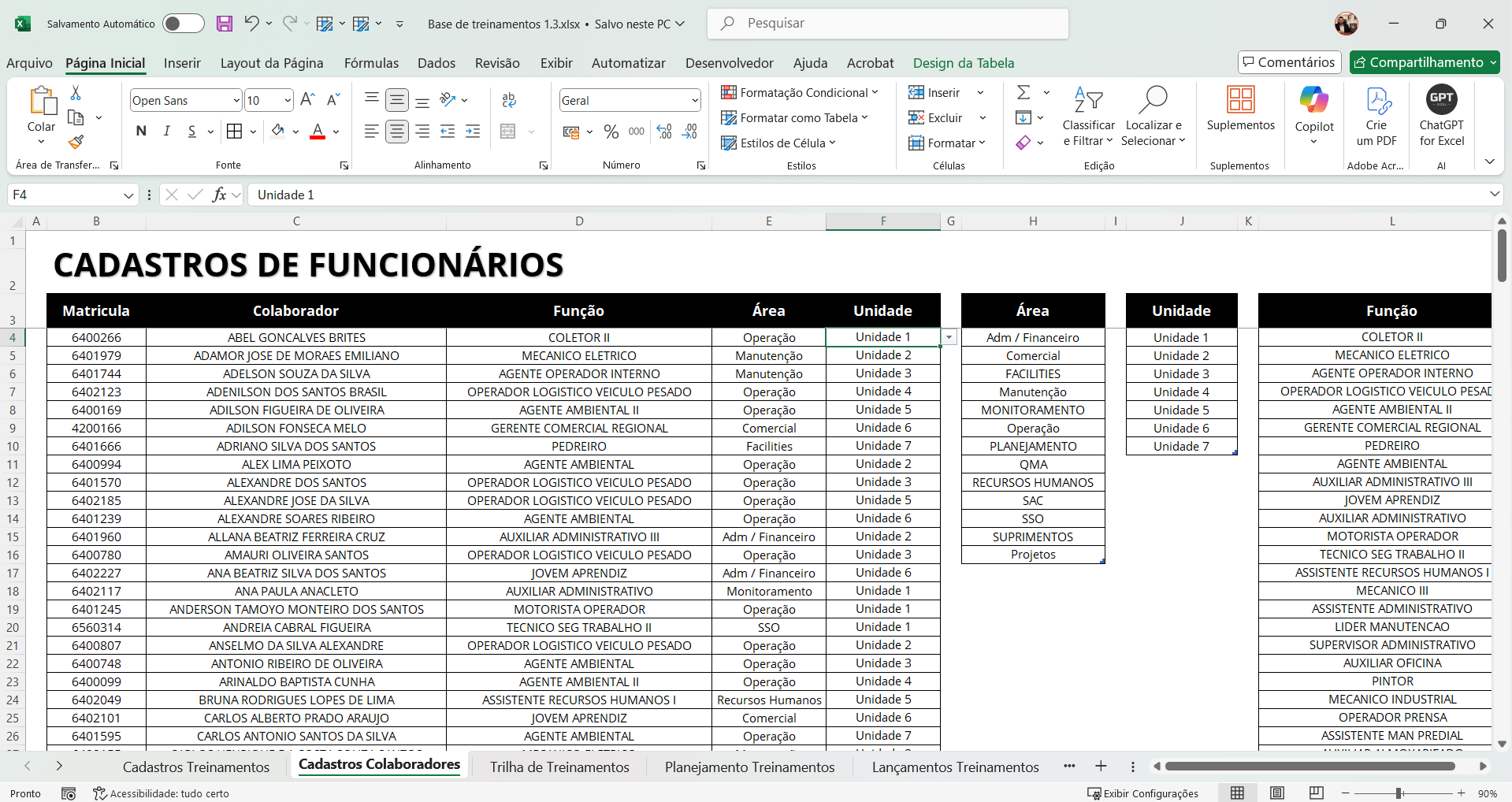This screenshot has width=1512, height=802.
Task: Toggle italic formatting
Action: 166,132
